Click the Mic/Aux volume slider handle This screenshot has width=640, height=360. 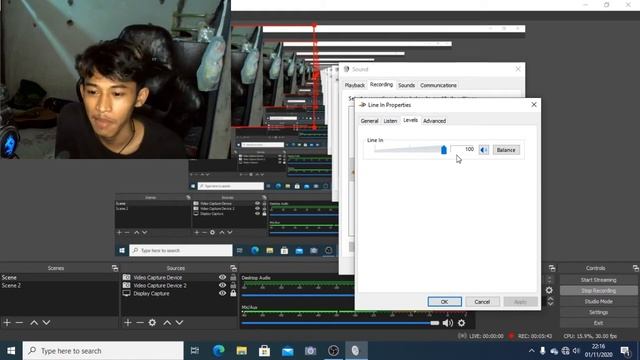click(x=435, y=323)
